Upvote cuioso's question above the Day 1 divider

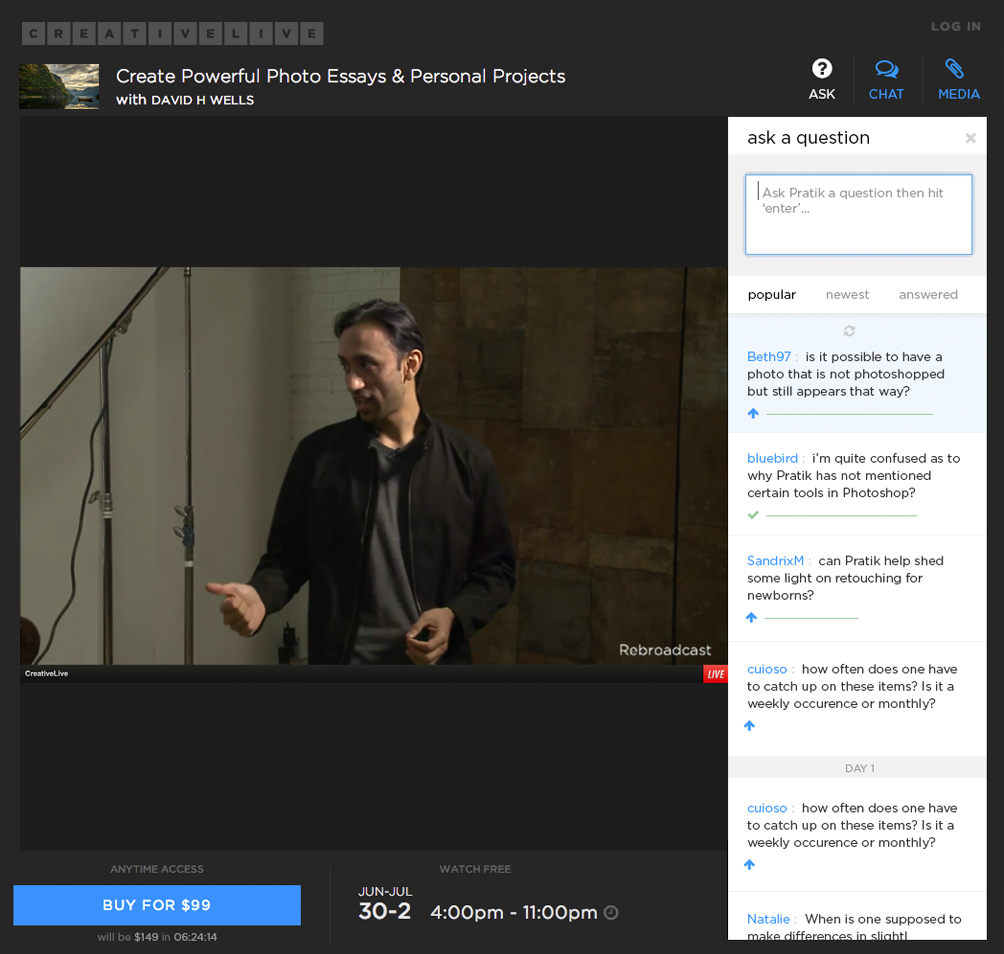click(x=750, y=725)
